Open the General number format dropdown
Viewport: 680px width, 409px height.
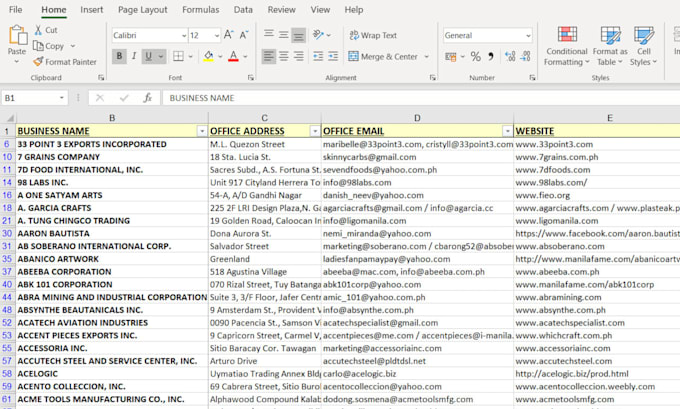(528, 36)
